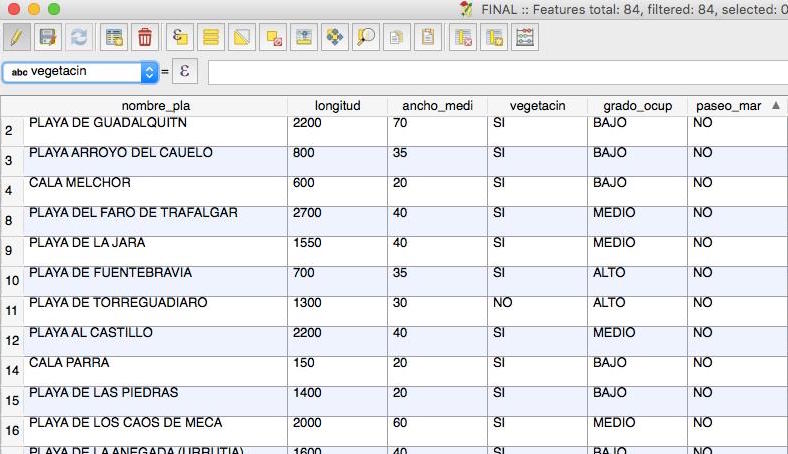Sort table by the longitud column header
The image size is (788, 454).
pyautogui.click(x=337, y=105)
